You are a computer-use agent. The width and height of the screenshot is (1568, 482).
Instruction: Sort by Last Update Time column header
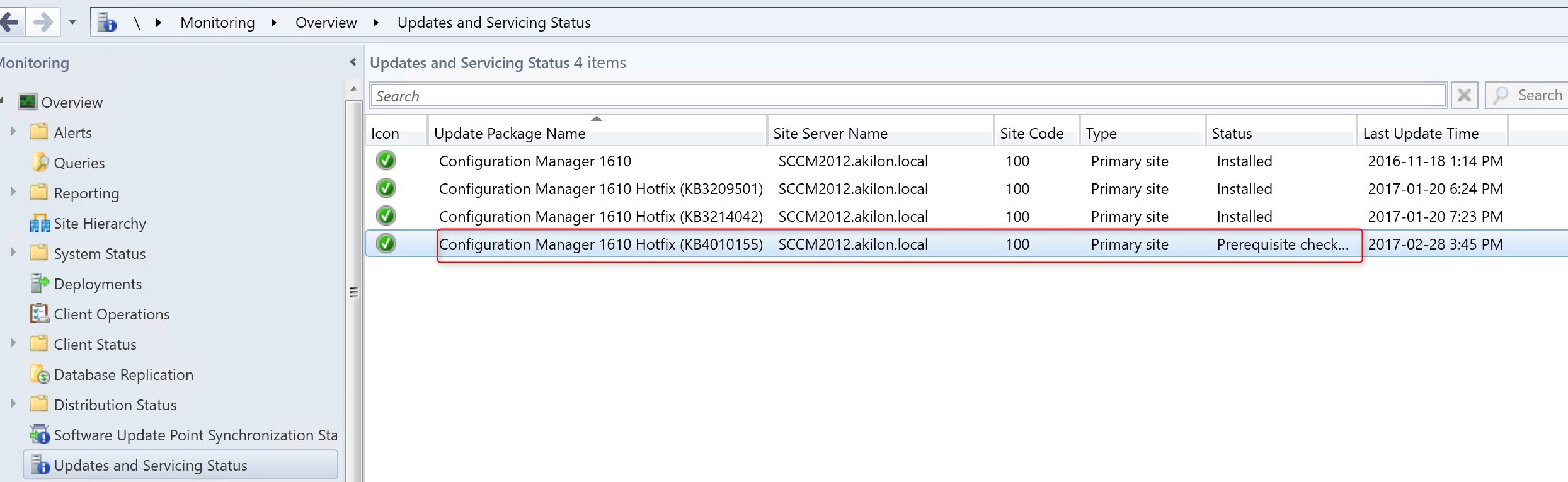click(1432, 133)
